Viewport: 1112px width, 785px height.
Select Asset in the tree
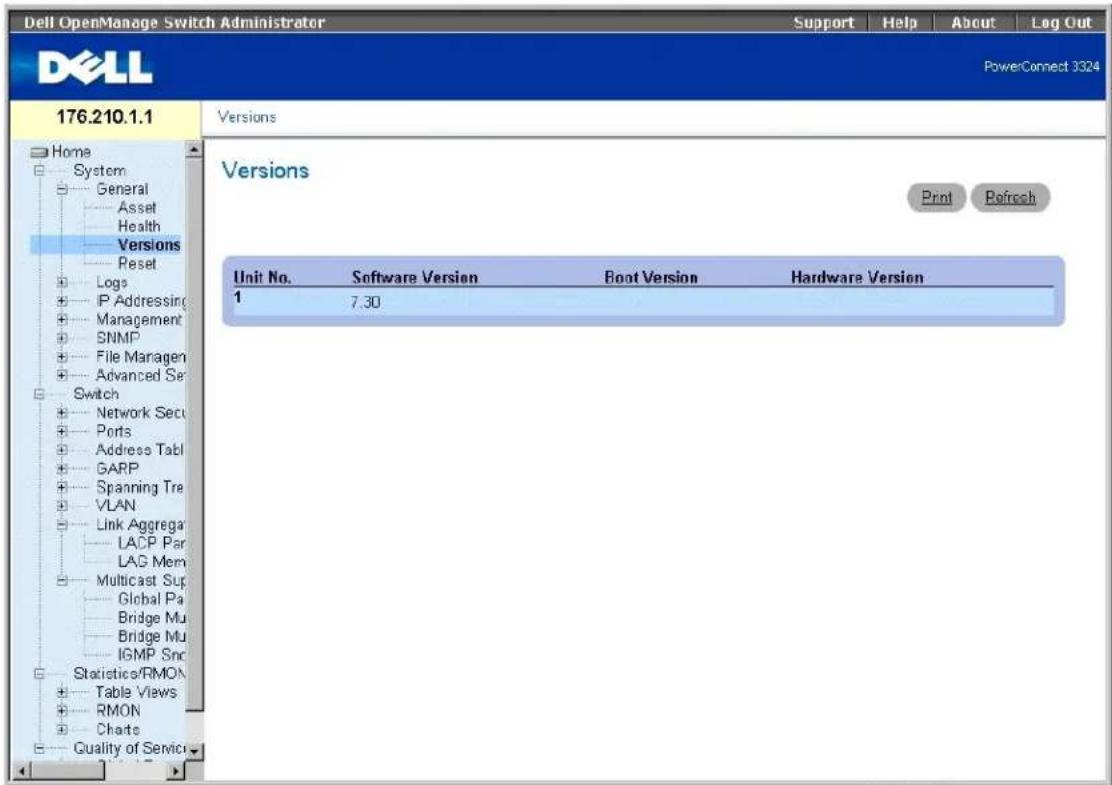point(137,208)
